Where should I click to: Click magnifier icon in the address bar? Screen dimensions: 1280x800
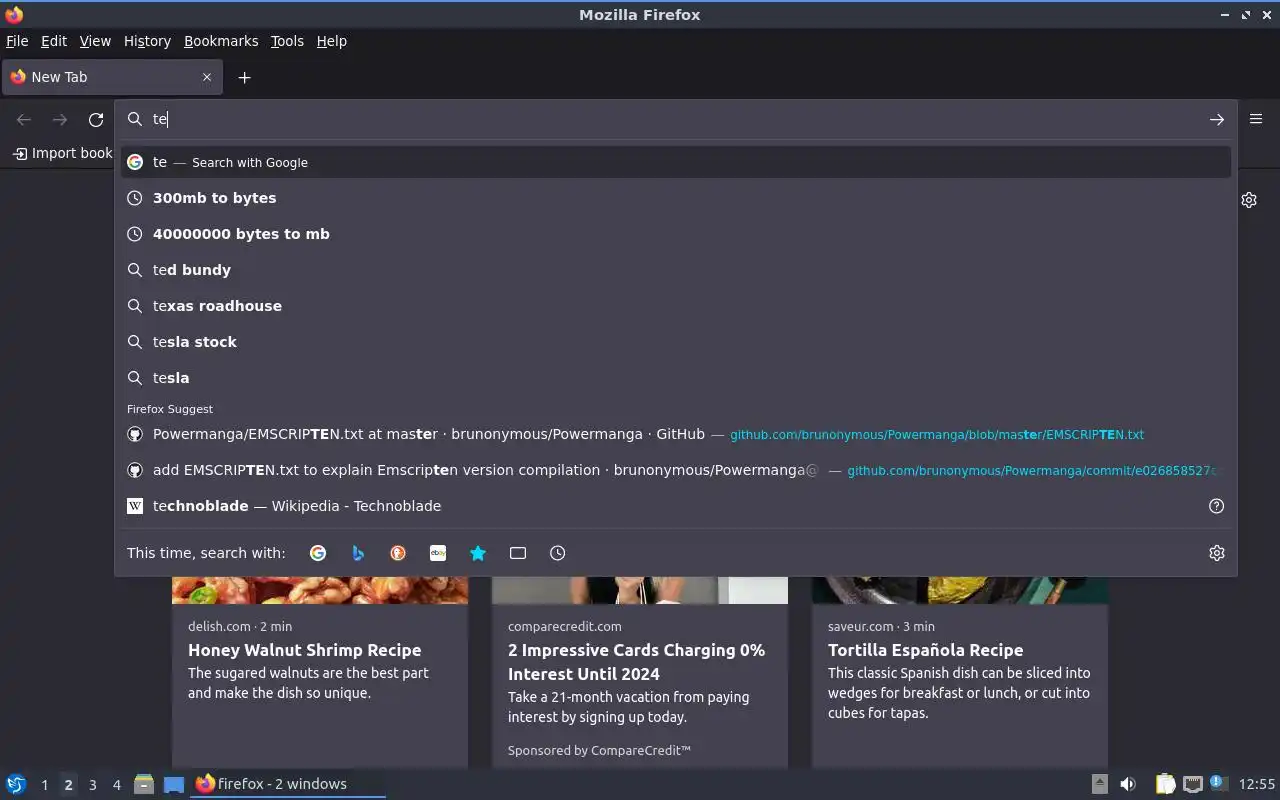135,119
